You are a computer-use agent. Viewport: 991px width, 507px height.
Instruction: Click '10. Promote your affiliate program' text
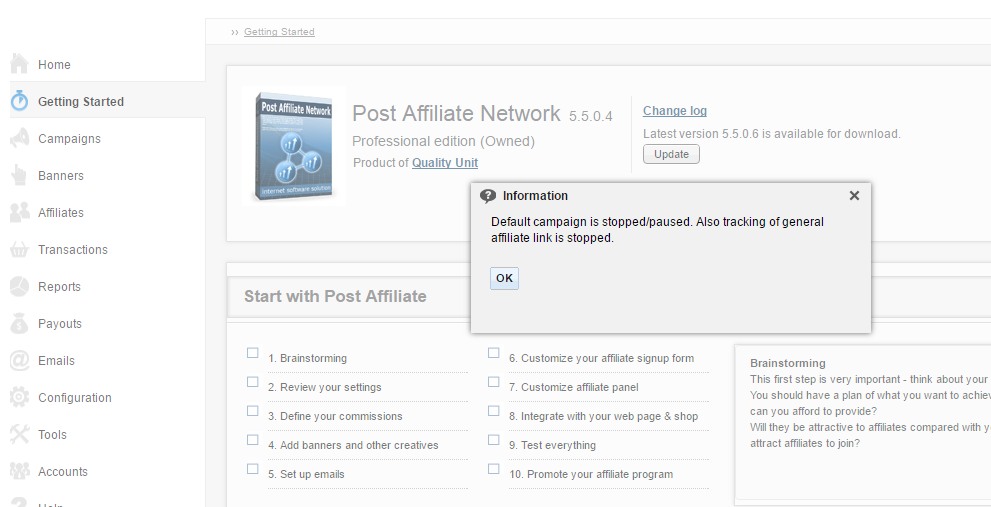pos(591,474)
